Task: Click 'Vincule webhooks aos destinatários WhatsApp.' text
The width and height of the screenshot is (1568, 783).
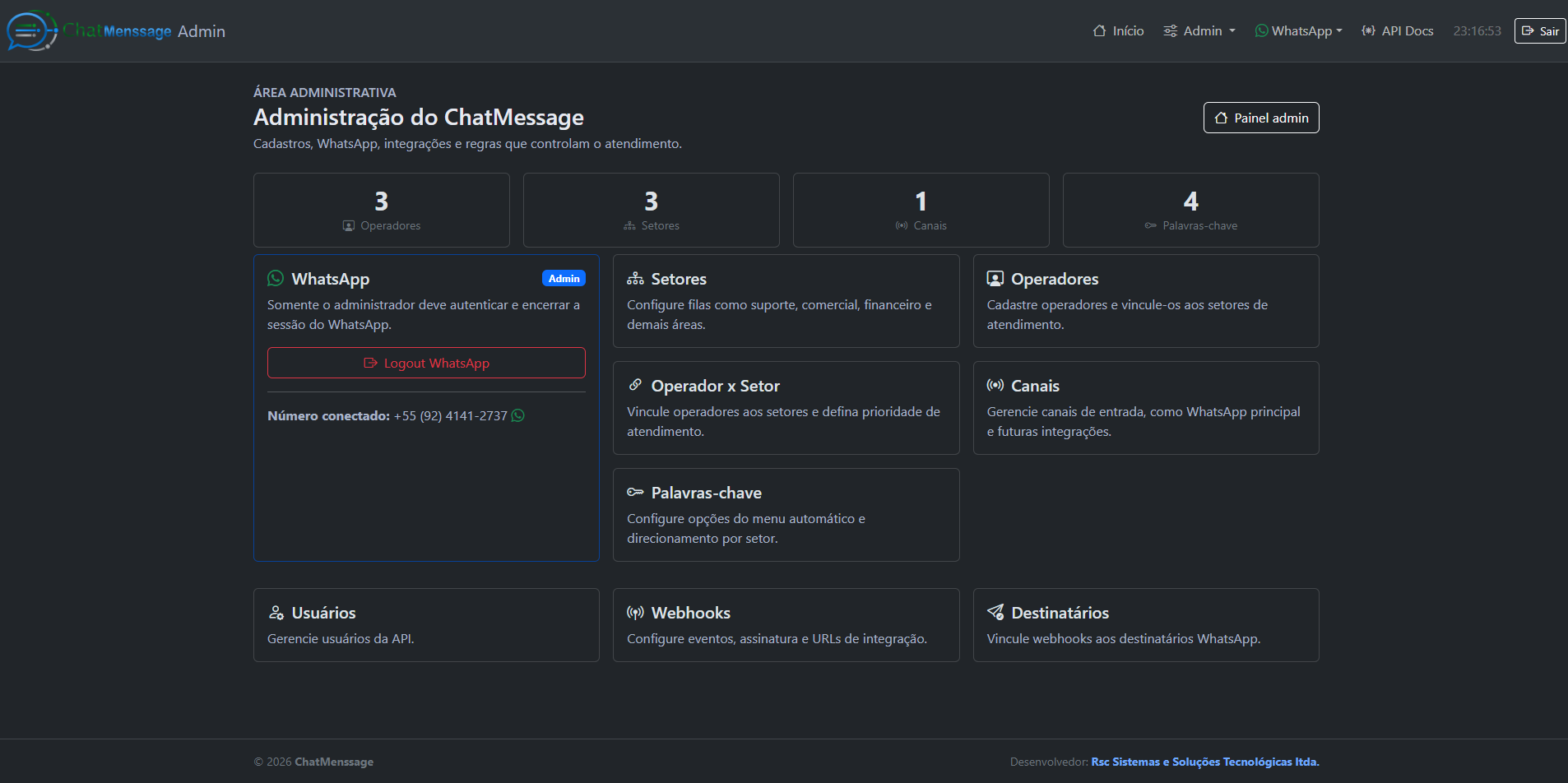Action: coord(1123,638)
